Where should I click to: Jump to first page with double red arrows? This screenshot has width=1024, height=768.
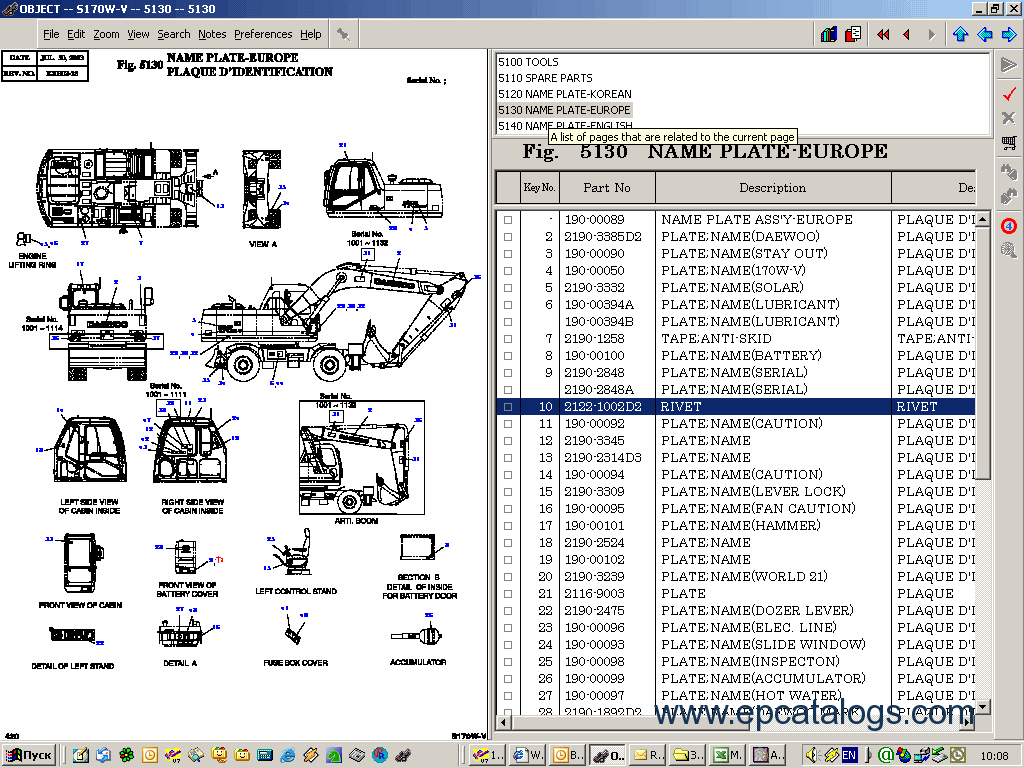click(883, 35)
